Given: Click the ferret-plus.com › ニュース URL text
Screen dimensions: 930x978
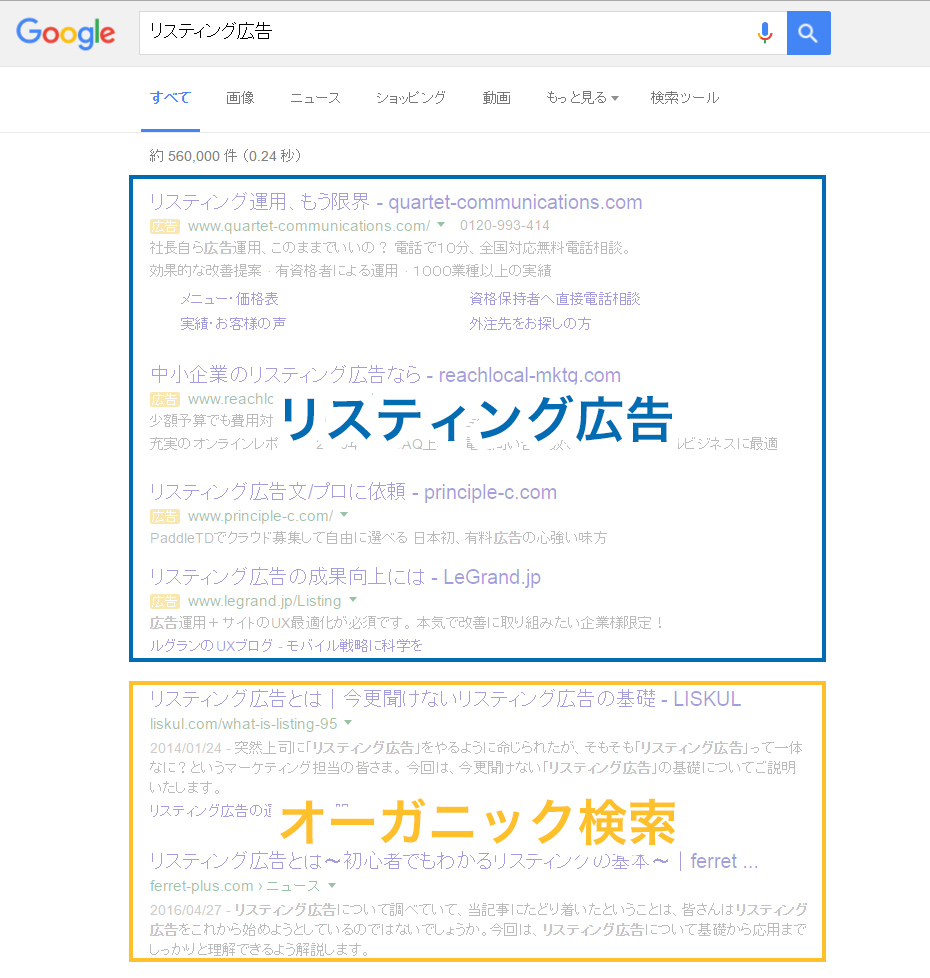Looking at the screenshot, I should click(x=235, y=886).
